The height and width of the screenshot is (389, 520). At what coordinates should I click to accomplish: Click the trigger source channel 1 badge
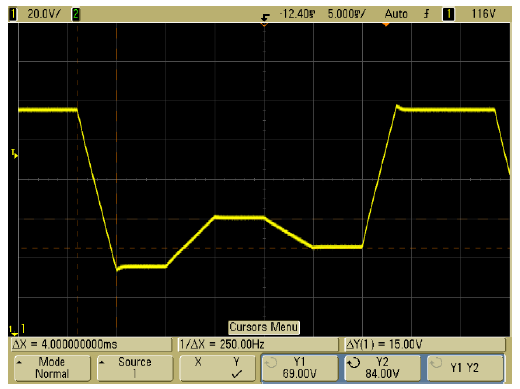(448, 14)
